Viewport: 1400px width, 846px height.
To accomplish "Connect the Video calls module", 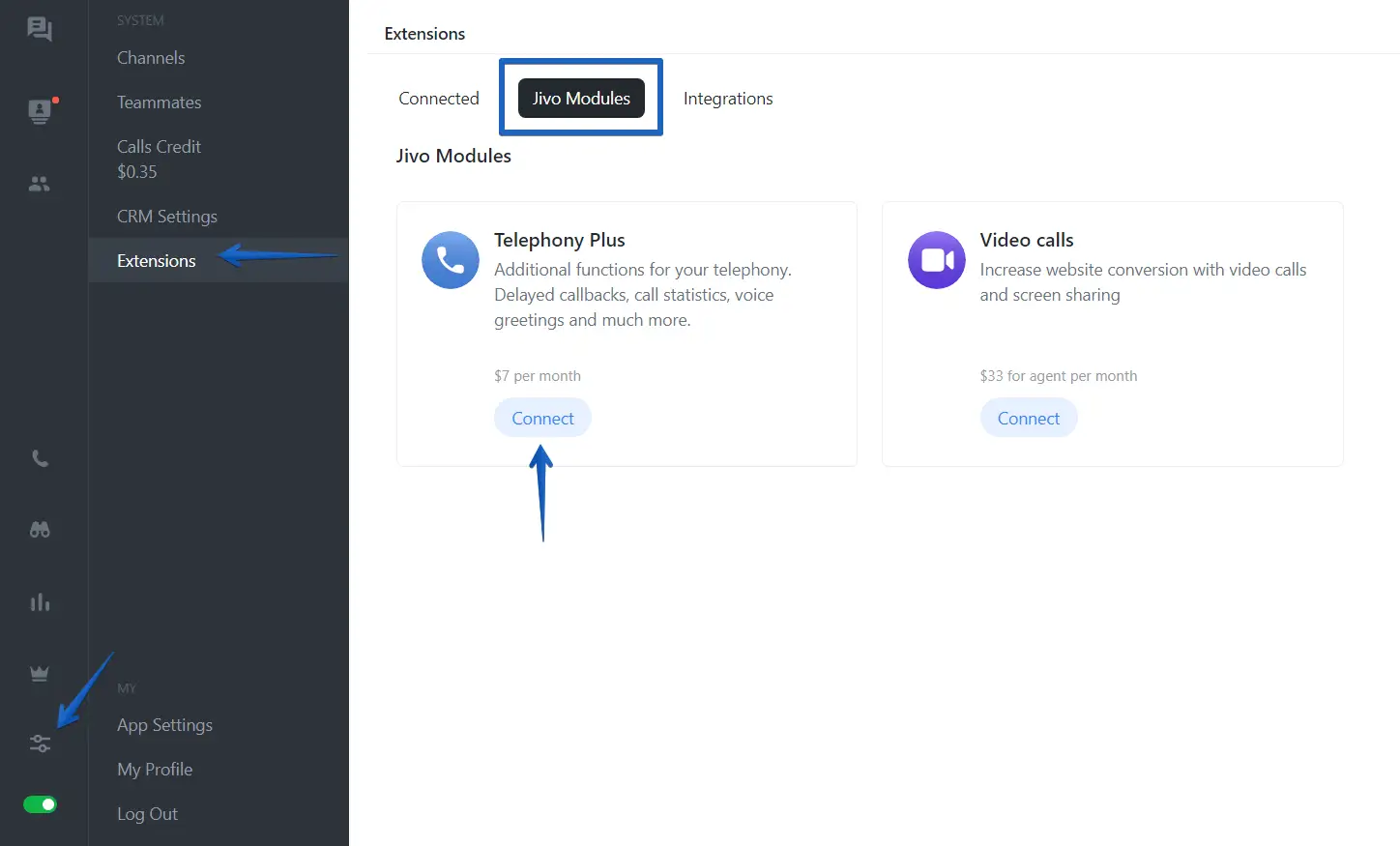I will (x=1028, y=419).
